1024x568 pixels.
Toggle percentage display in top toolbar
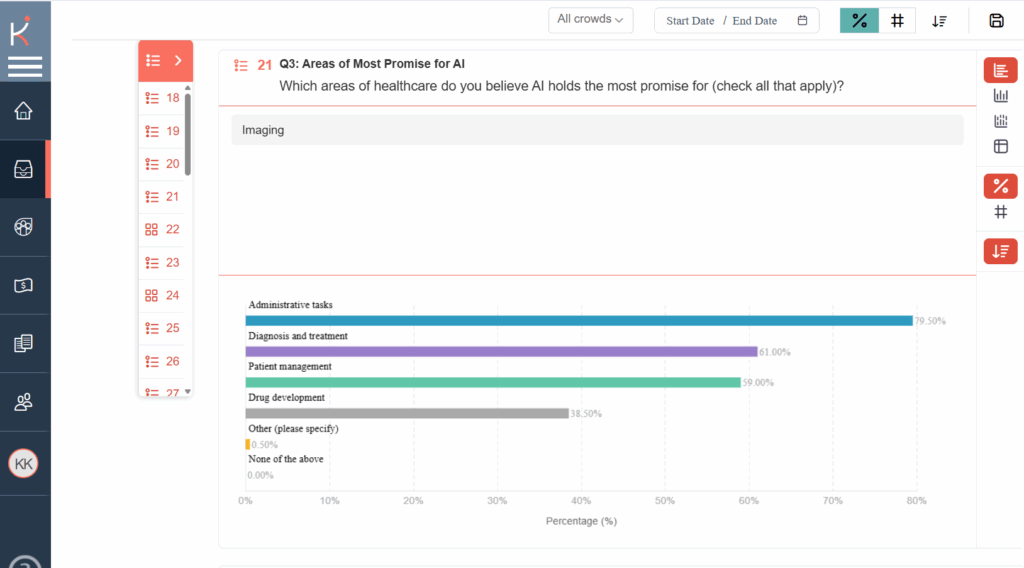point(859,21)
